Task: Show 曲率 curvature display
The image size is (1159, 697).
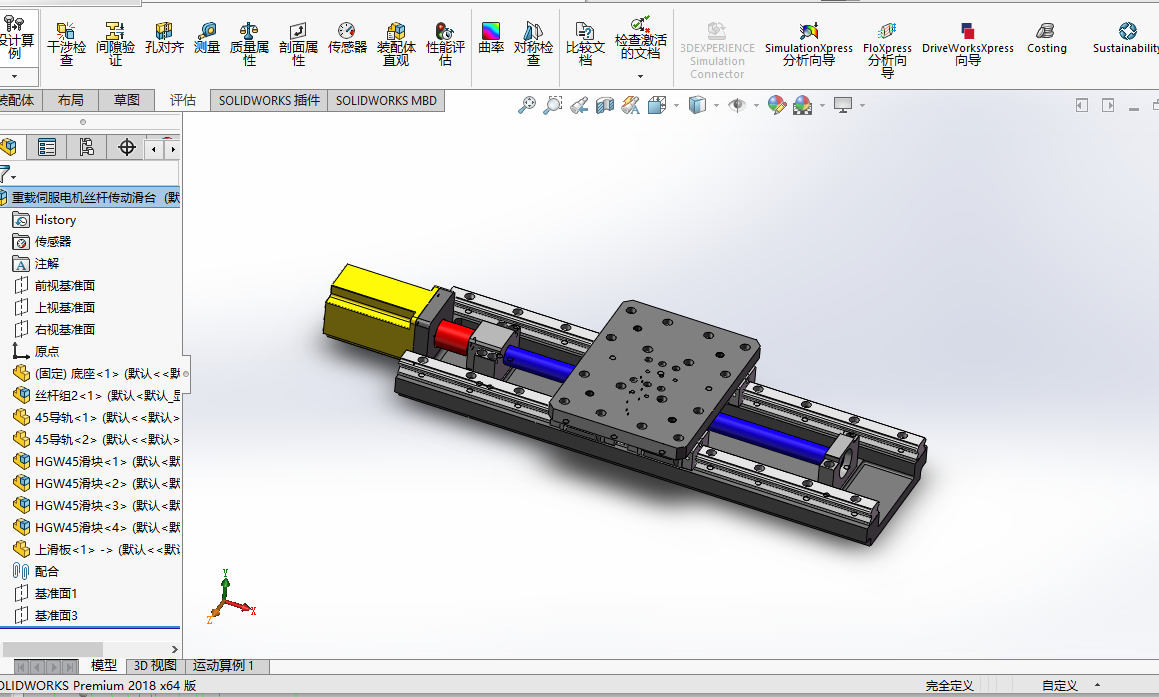Action: tap(491, 38)
